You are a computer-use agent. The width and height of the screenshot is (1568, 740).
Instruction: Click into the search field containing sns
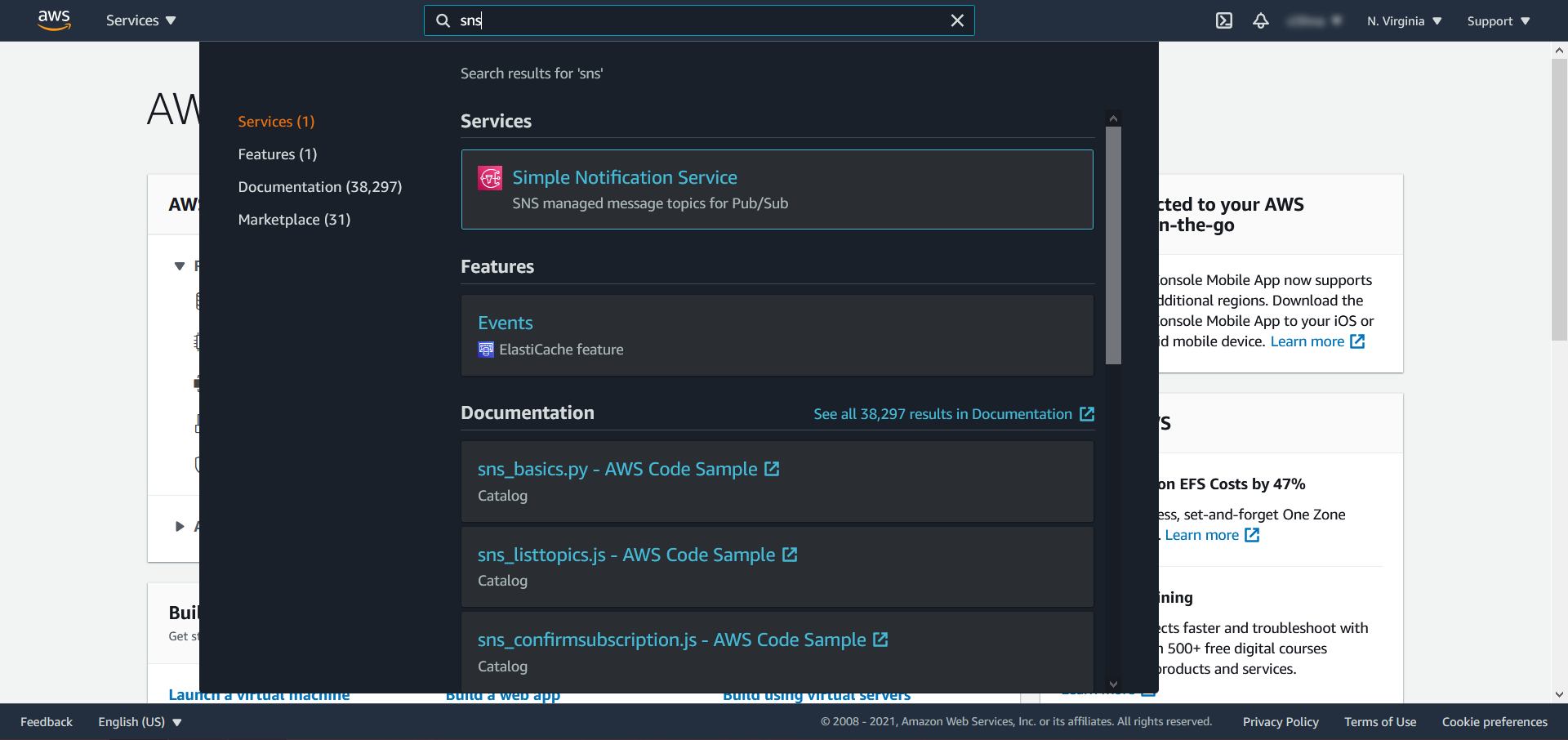[x=698, y=20]
